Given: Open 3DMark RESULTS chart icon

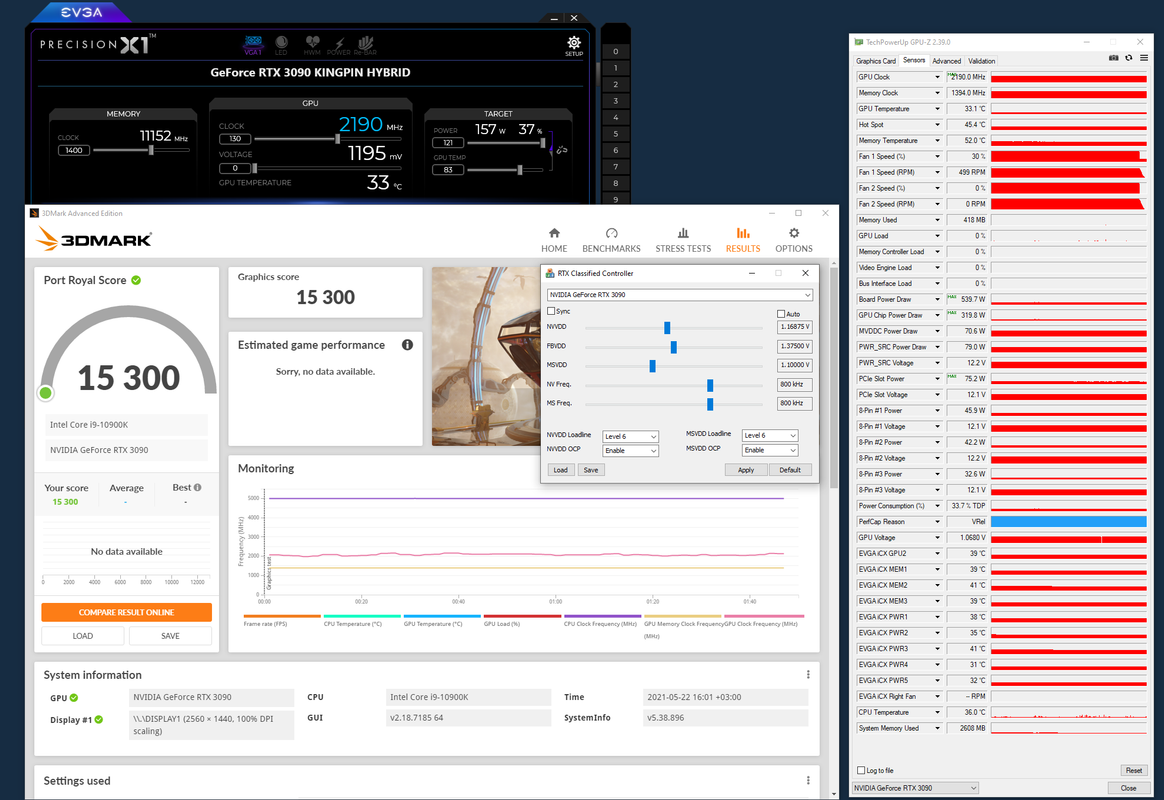Looking at the screenshot, I should [x=743, y=233].
